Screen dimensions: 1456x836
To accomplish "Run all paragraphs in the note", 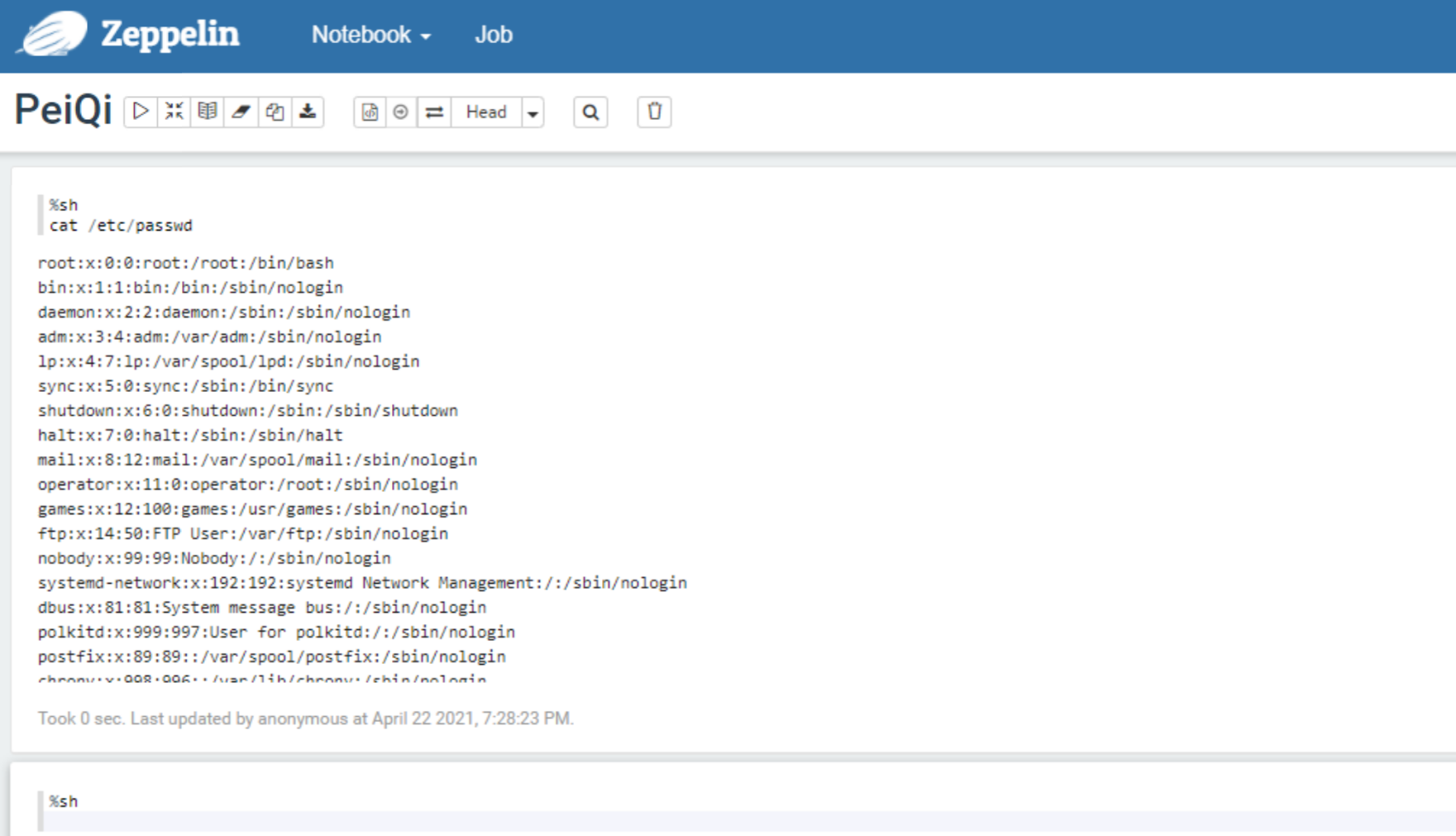I will coord(141,112).
